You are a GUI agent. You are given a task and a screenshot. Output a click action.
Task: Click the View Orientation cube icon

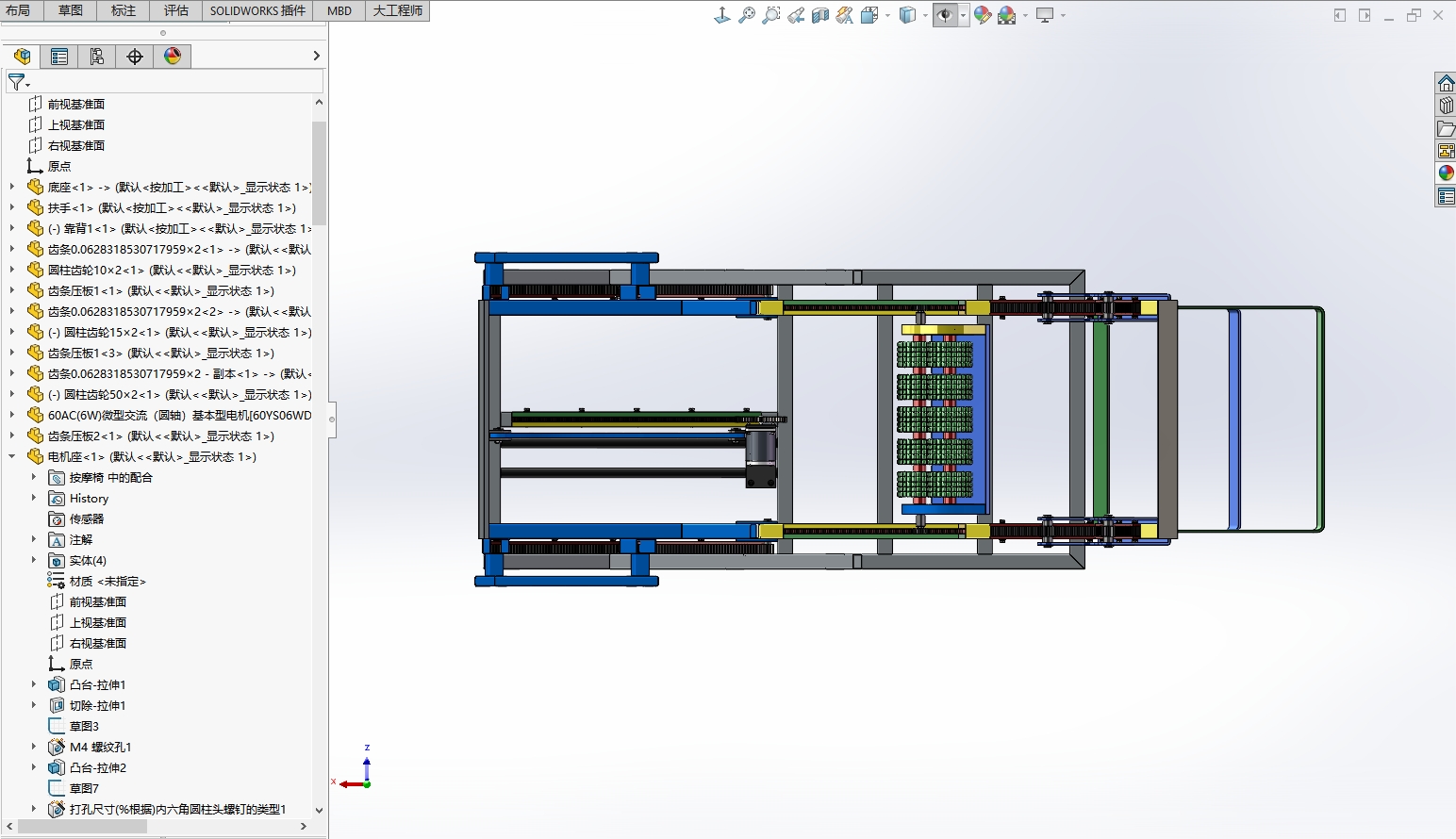869,15
